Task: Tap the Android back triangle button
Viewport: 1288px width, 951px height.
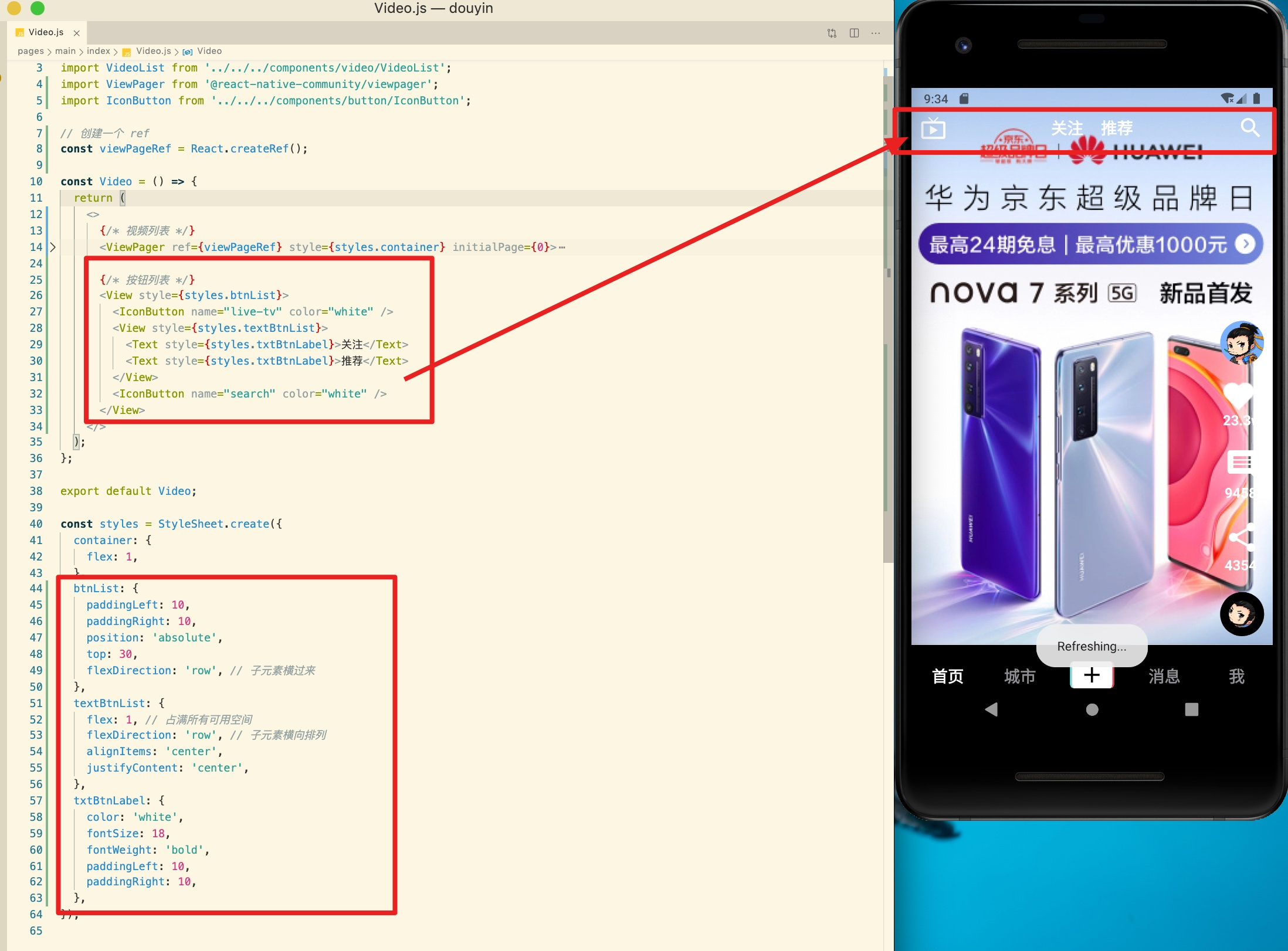Action: tap(991, 709)
